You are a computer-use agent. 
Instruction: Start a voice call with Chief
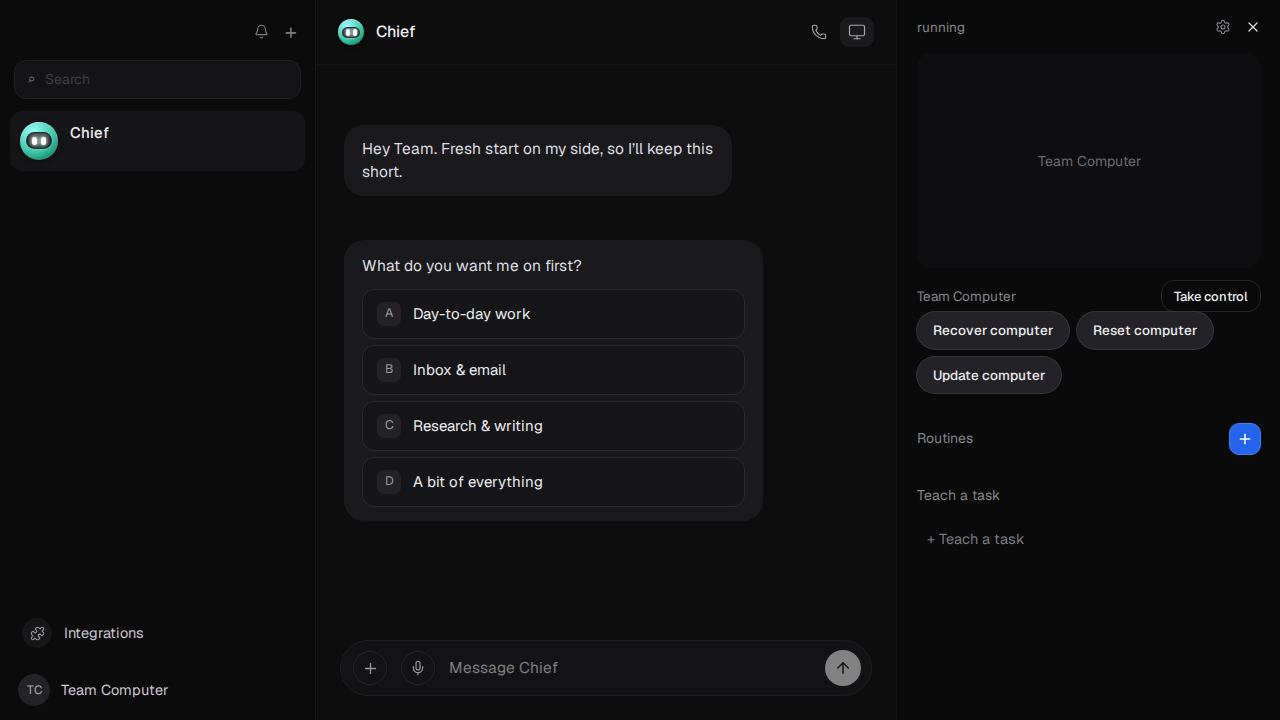[819, 32]
